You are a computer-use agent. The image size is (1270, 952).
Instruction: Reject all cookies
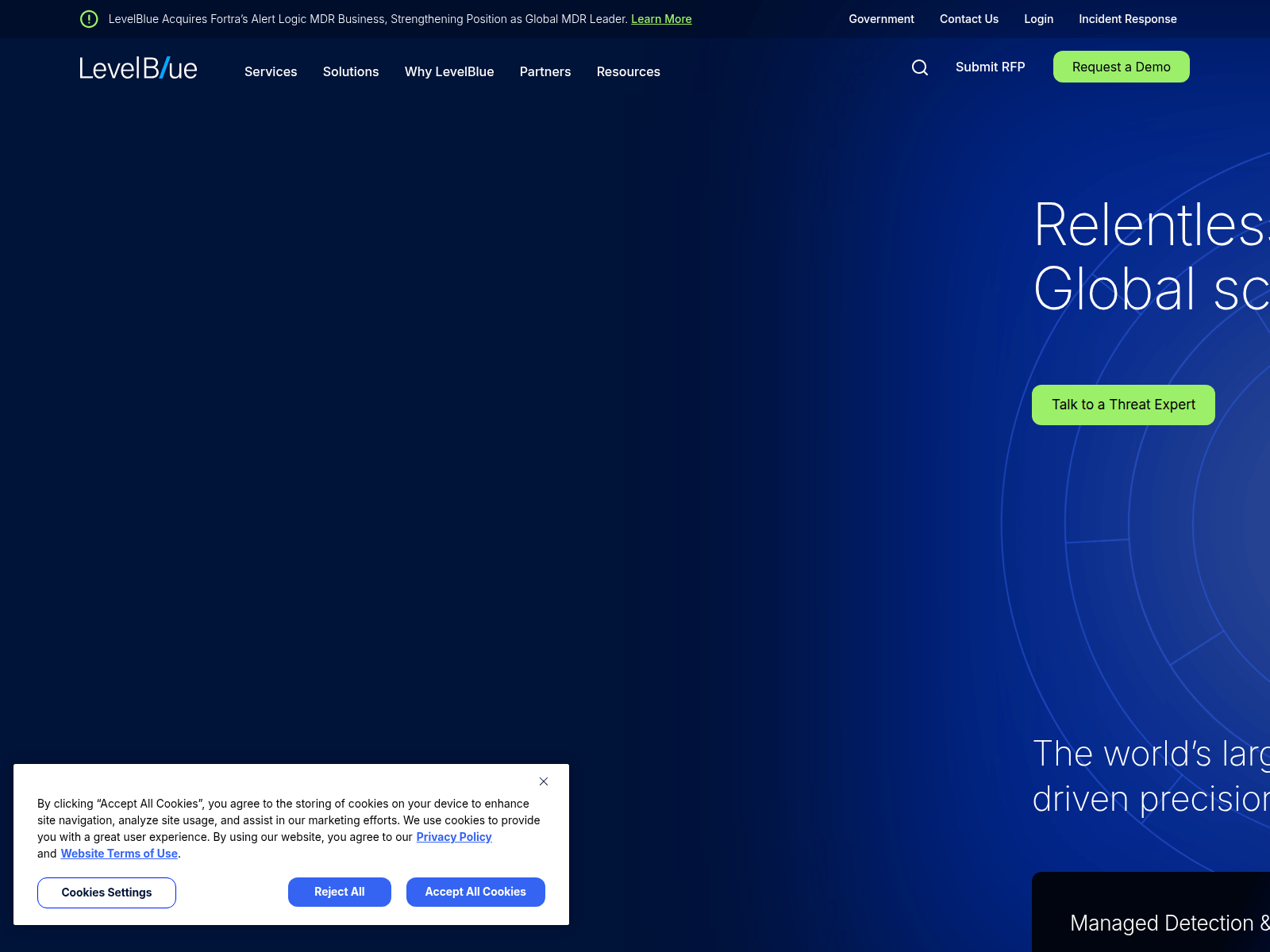tap(340, 892)
